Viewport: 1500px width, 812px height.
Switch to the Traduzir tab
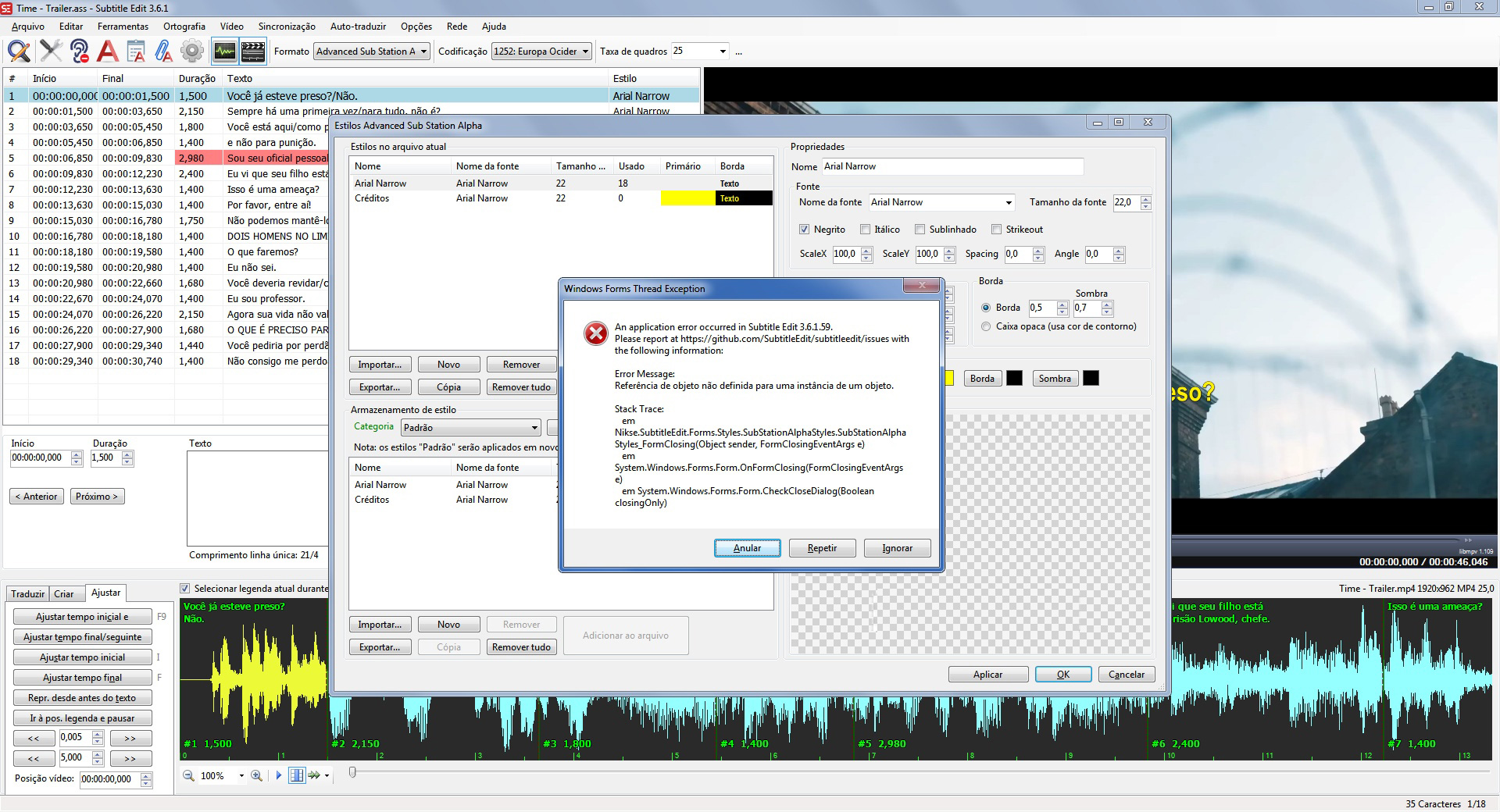27,593
